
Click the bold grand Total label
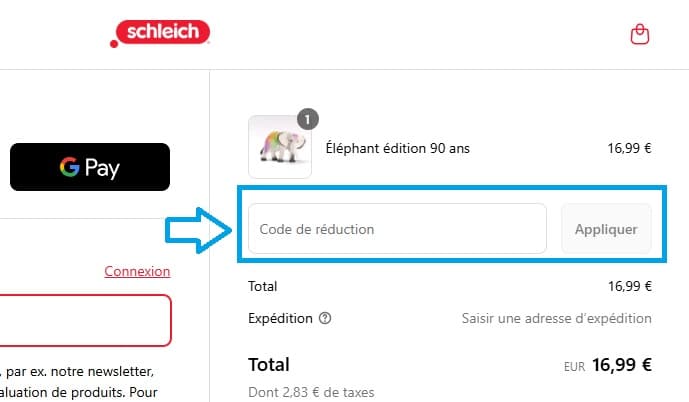tap(269, 365)
